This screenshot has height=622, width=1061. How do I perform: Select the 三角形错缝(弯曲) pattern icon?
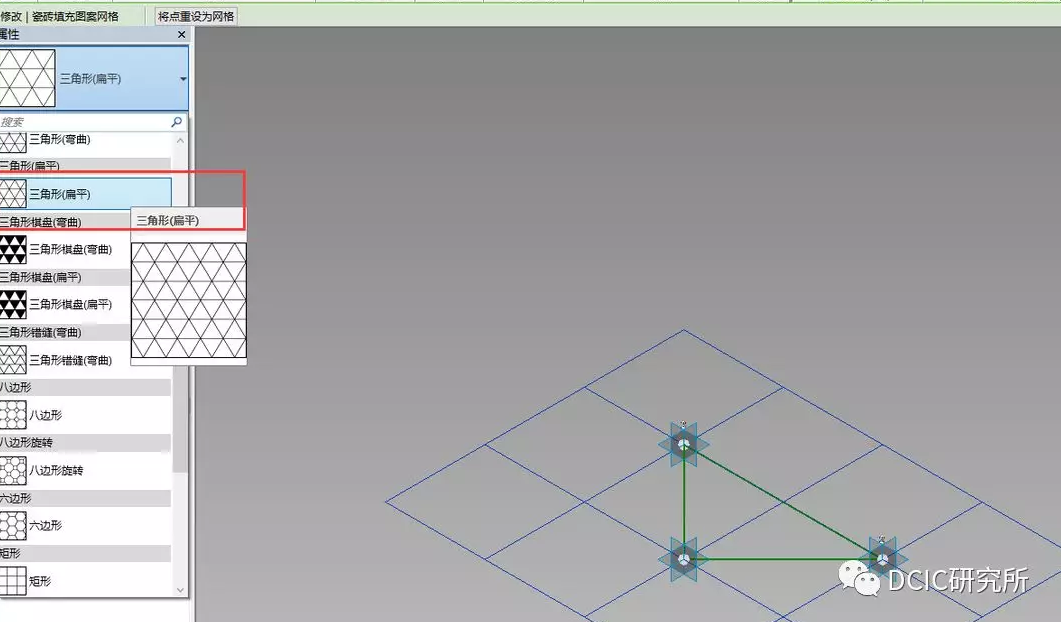click(13, 360)
